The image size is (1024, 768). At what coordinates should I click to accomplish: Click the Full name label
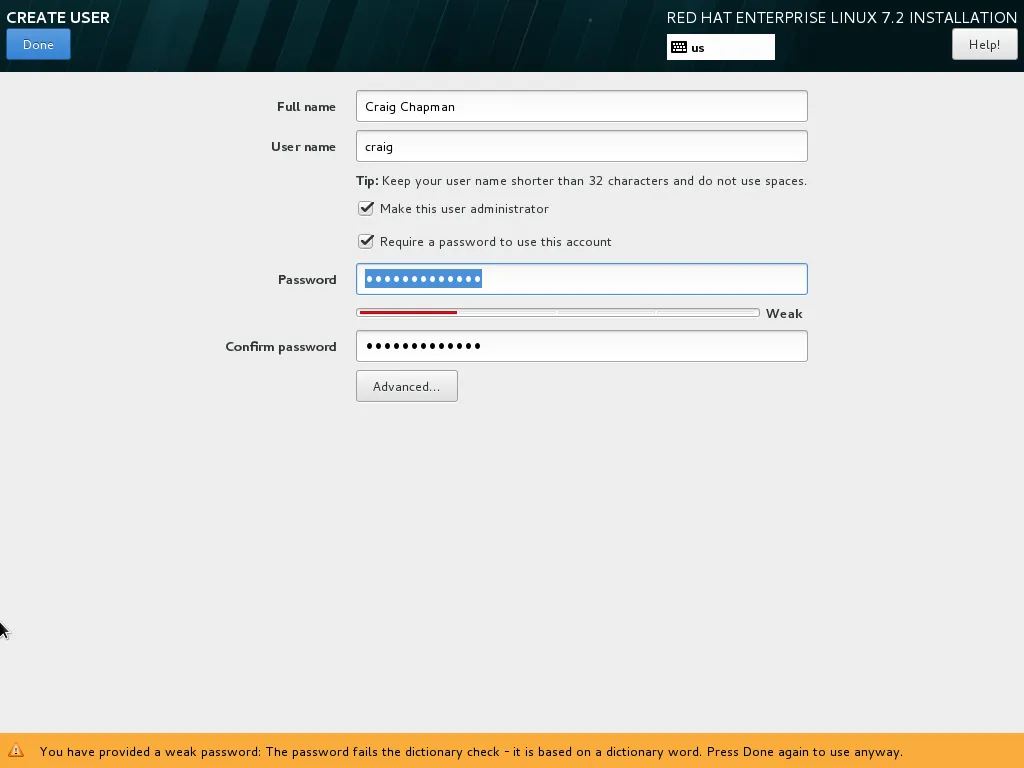point(306,106)
